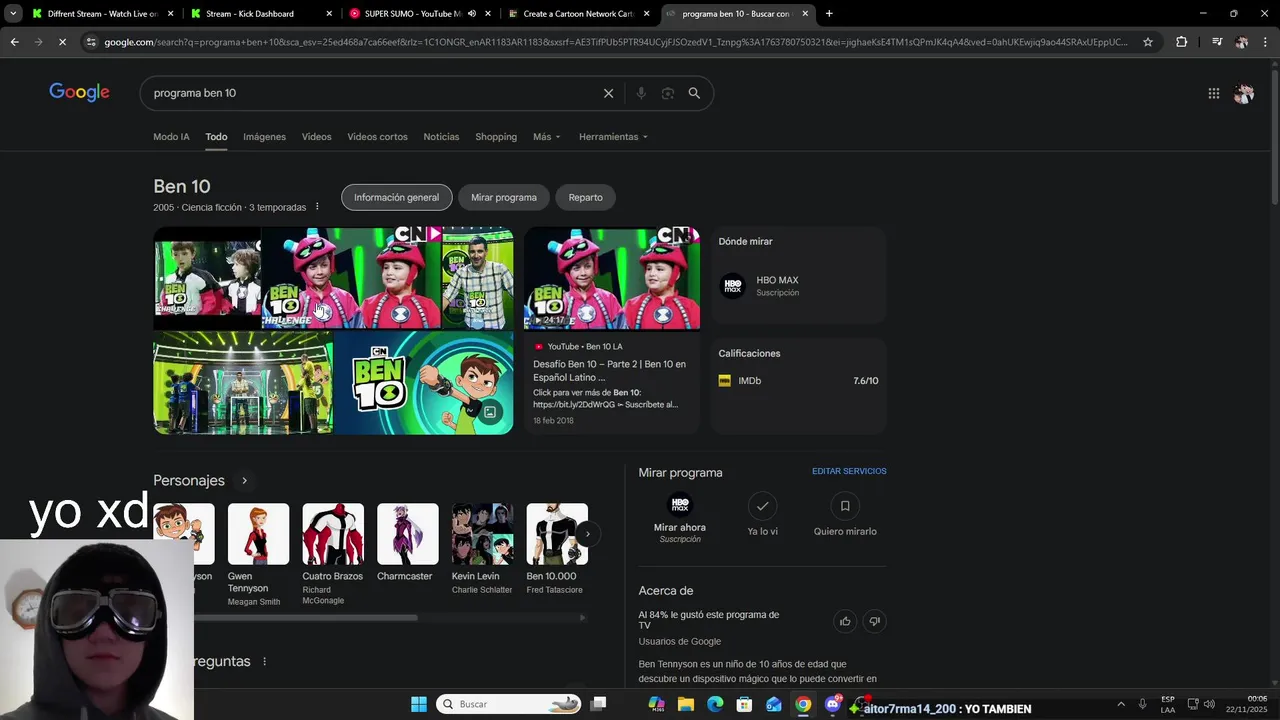Open more options next to 3 temporadas
The width and height of the screenshot is (1280, 720).
tap(317, 207)
